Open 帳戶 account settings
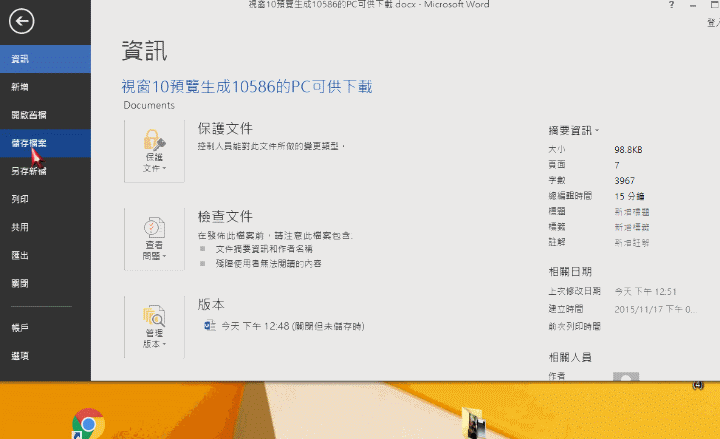Image resolution: width=720 pixels, height=439 pixels. coord(45,328)
